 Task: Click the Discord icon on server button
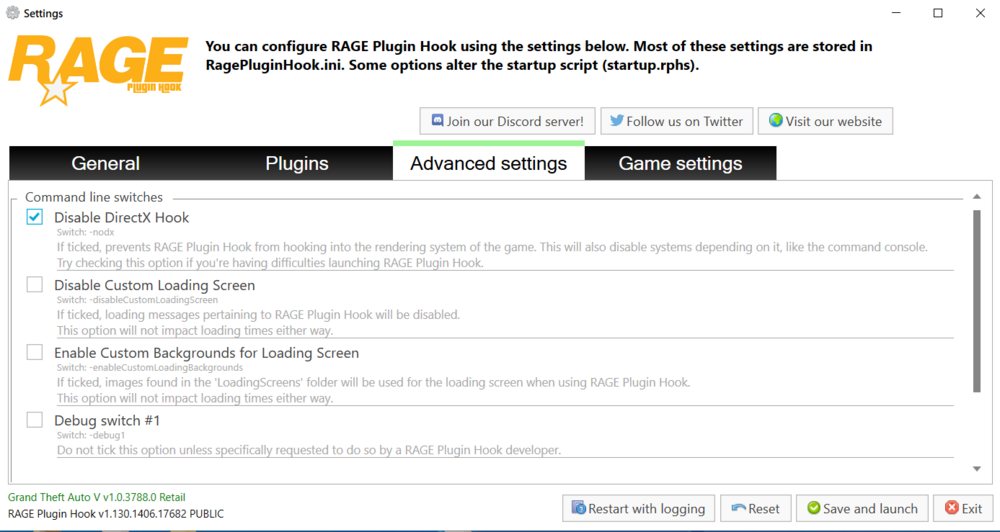[x=438, y=121]
